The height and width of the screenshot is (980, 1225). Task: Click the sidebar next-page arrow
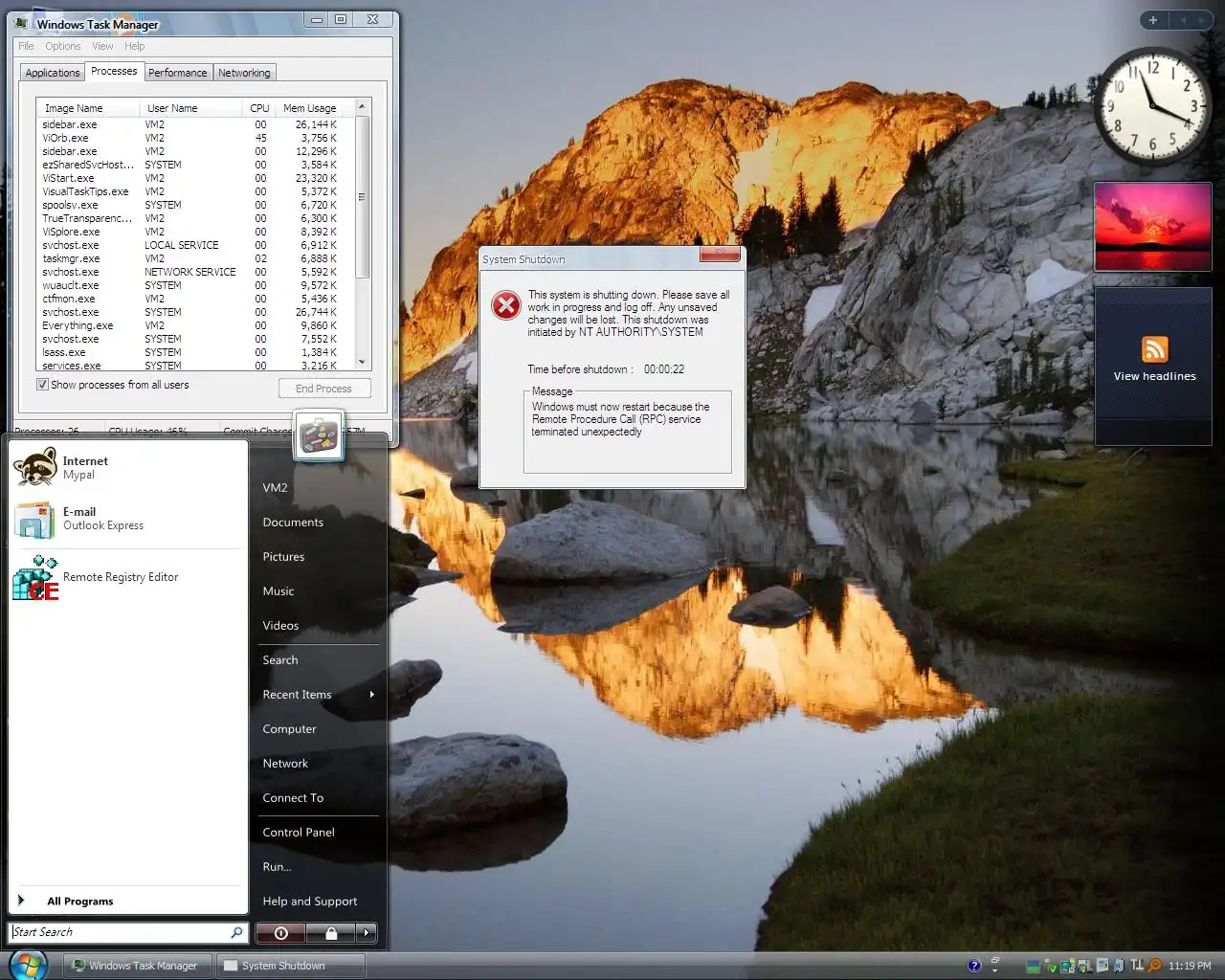point(1202,20)
